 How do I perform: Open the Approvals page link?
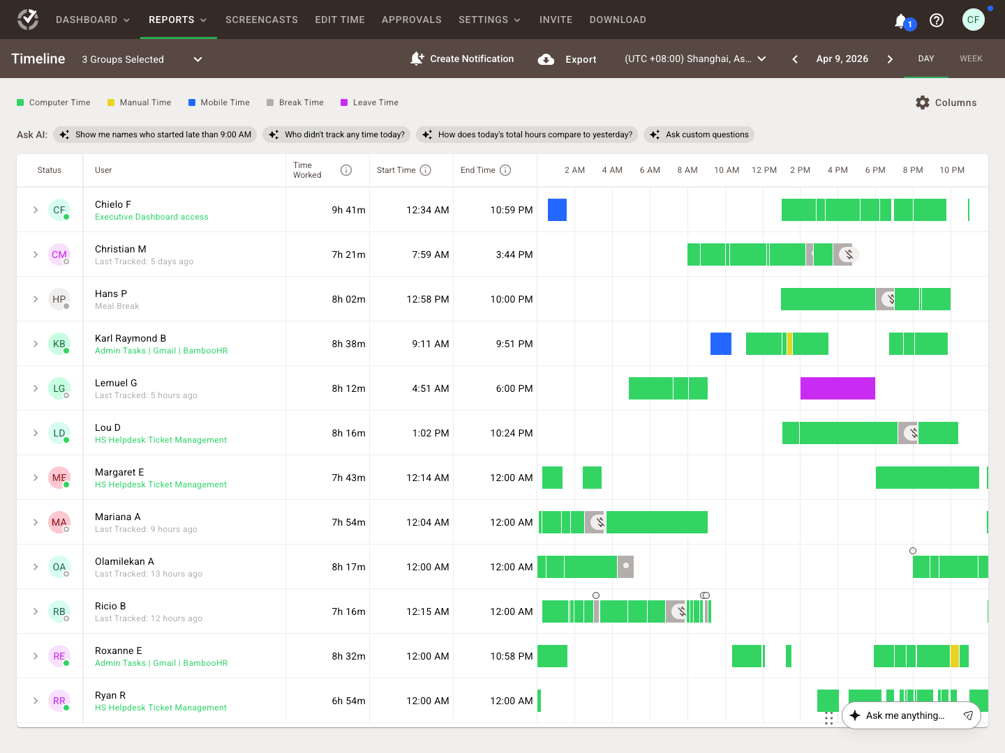[x=411, y=20]
